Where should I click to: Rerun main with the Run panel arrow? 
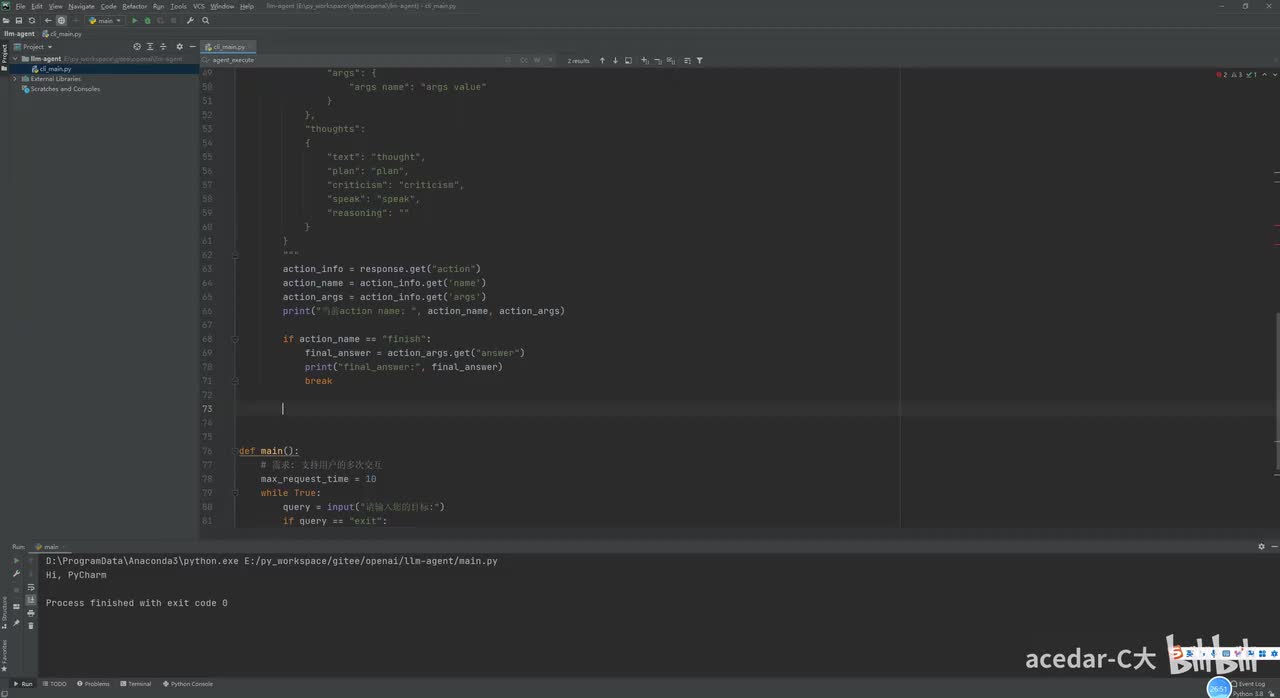[16, 561]
